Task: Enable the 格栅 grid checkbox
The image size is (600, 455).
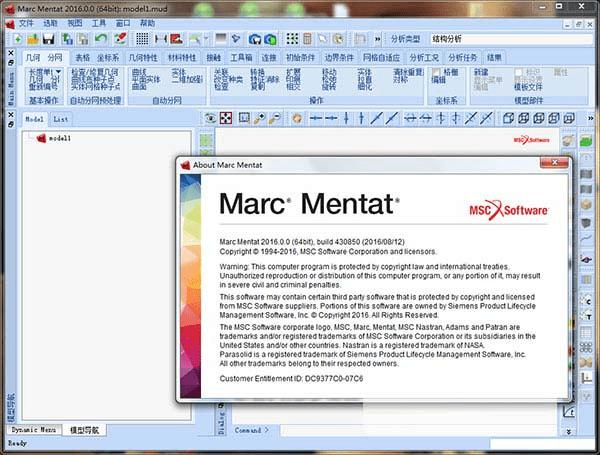Action: click(x=436, y=72)
